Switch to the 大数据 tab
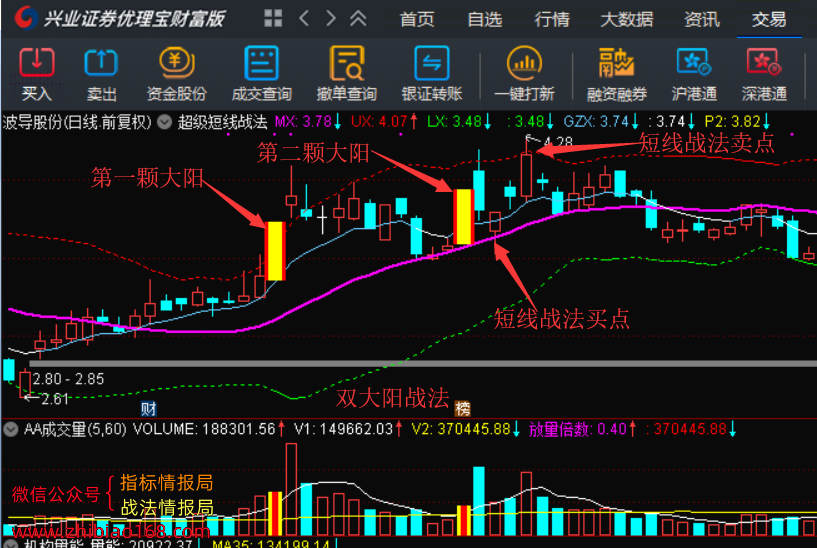The image size is (817, 548). [x=626, y=19]
